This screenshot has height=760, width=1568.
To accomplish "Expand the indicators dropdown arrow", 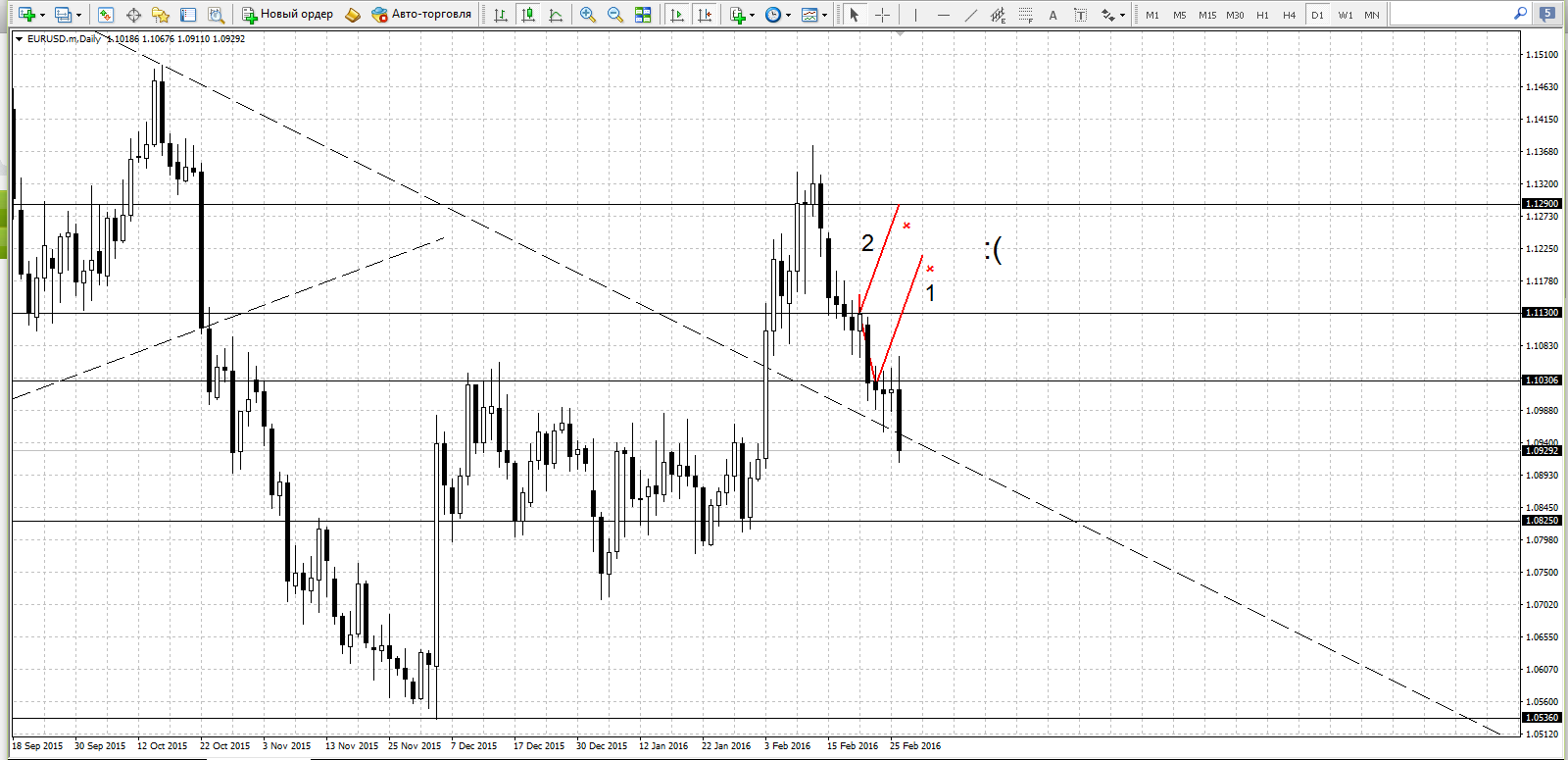I will [753, 16].
